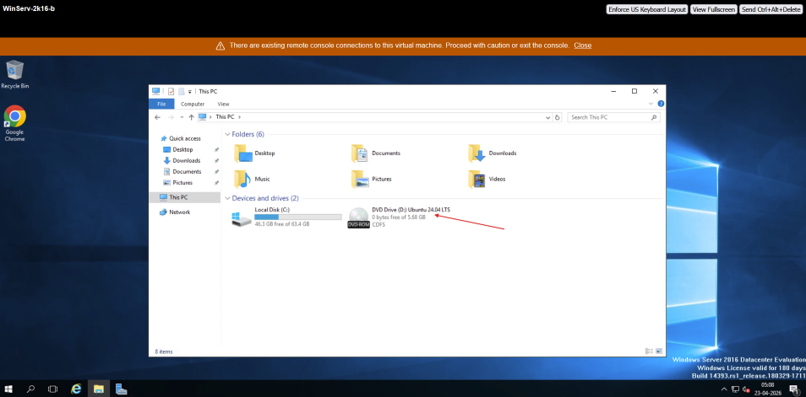This screenshot has height=397, width=806.
Task: Click the Send Ctrl+Alt+Delete button
Action: click(771, 9)
